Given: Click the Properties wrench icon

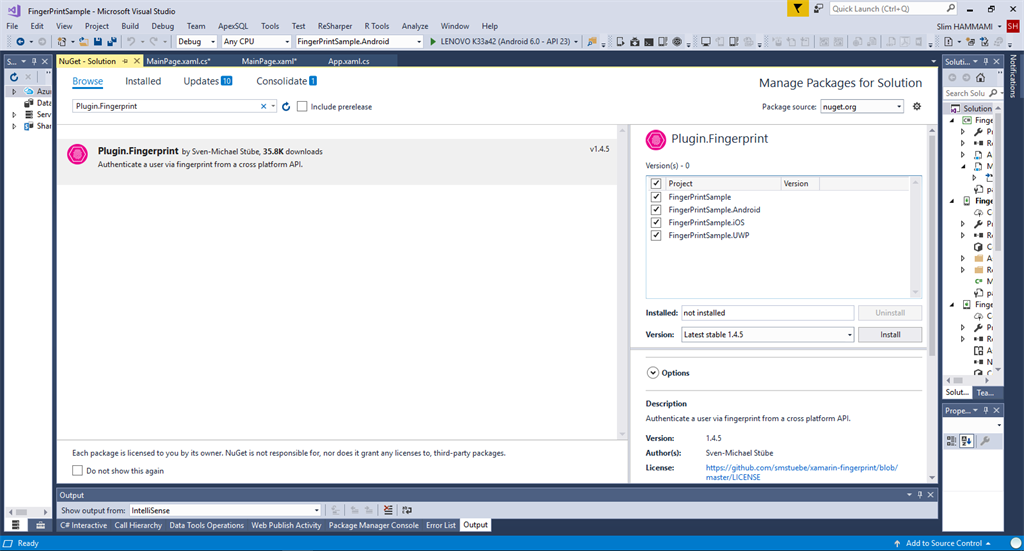Looking at the screenshot, I should click(985, 441).
